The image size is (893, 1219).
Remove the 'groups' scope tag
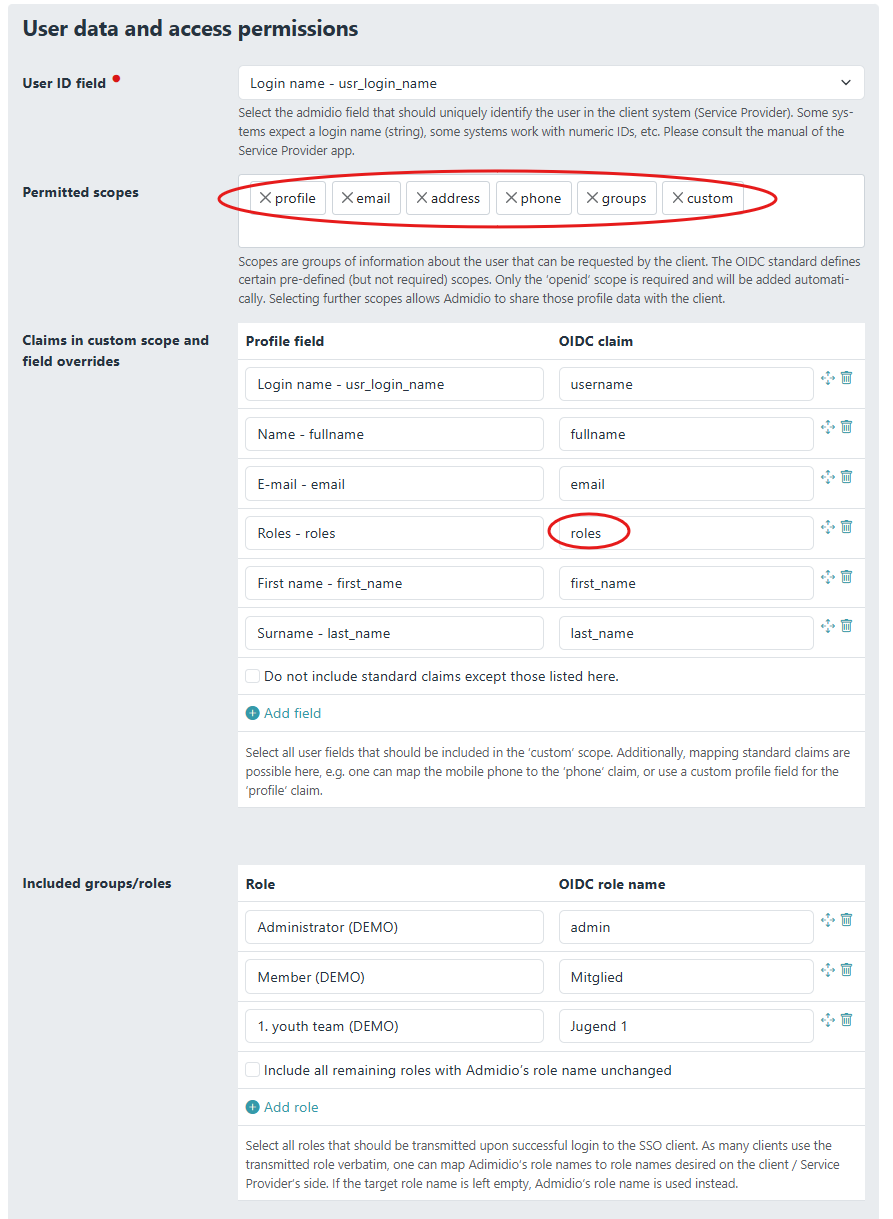[593, 198]
